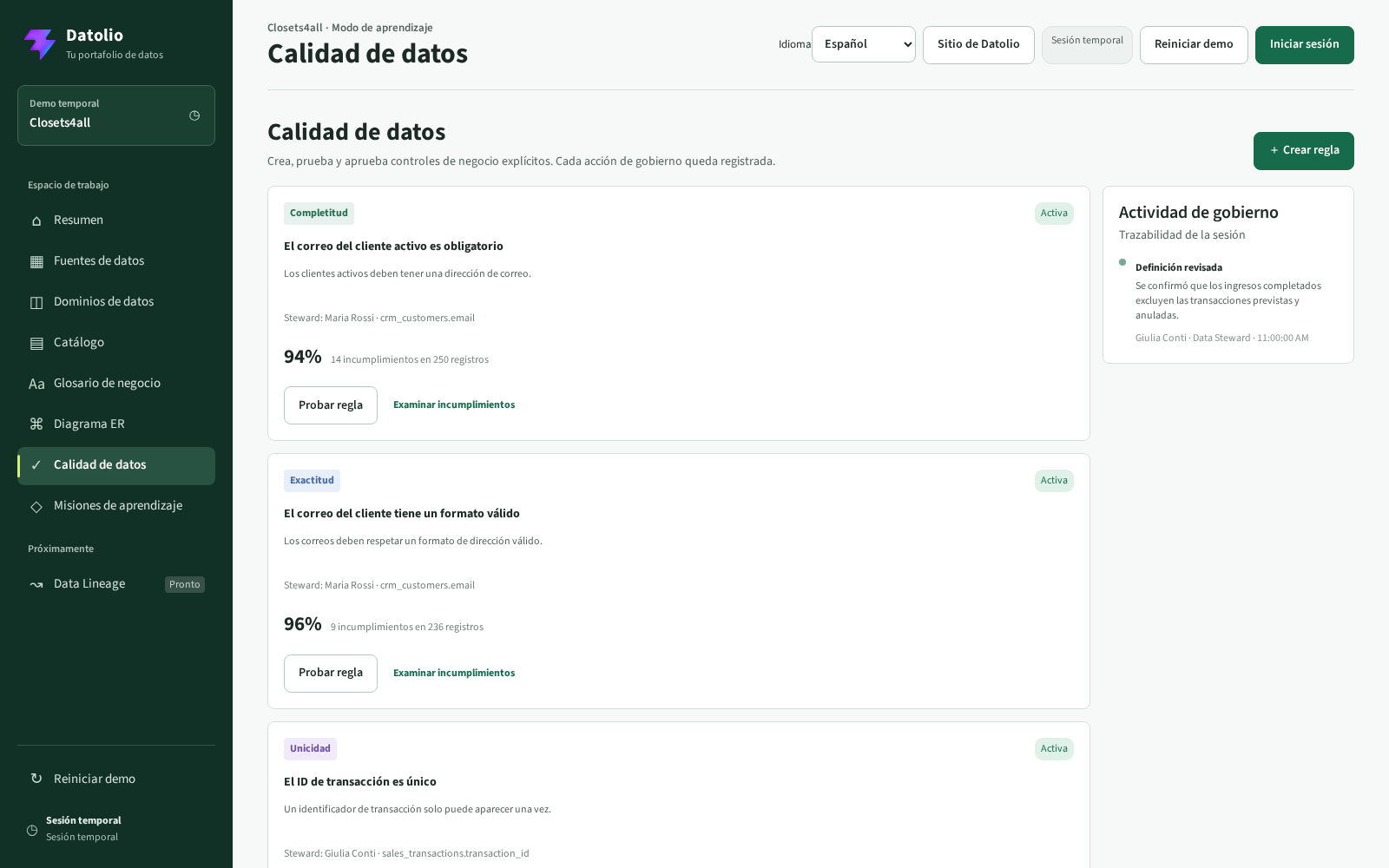Click the sidebar Reiniciar demo refresh icon
1389x868 pixels.
click(36, 779)
